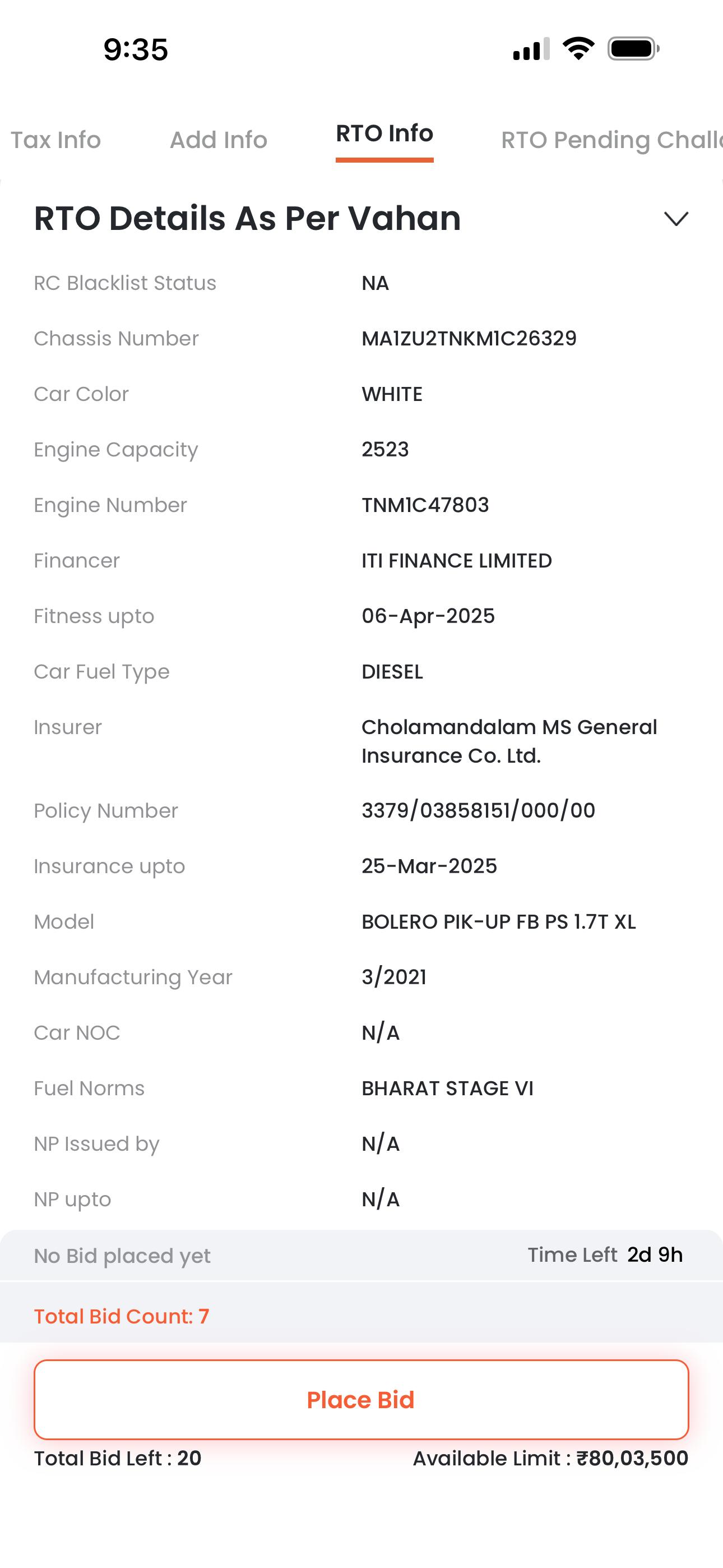Tap the Total Bid Count: 7 text
This screenshot has height=1568, width=723.
122,1316
